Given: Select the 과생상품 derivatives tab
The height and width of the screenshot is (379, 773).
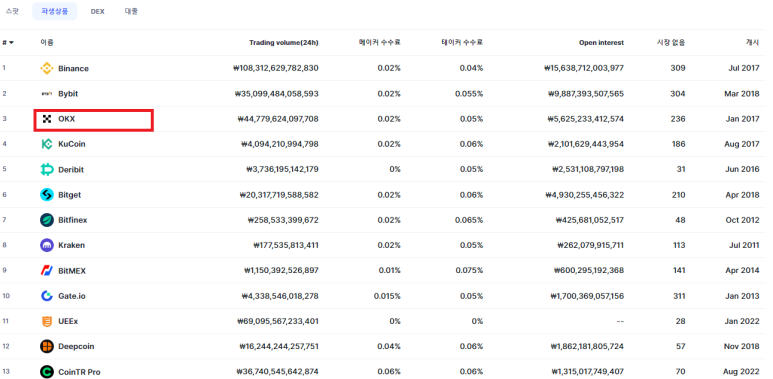Looking at the screenshot, I should [x=55, y=11].
